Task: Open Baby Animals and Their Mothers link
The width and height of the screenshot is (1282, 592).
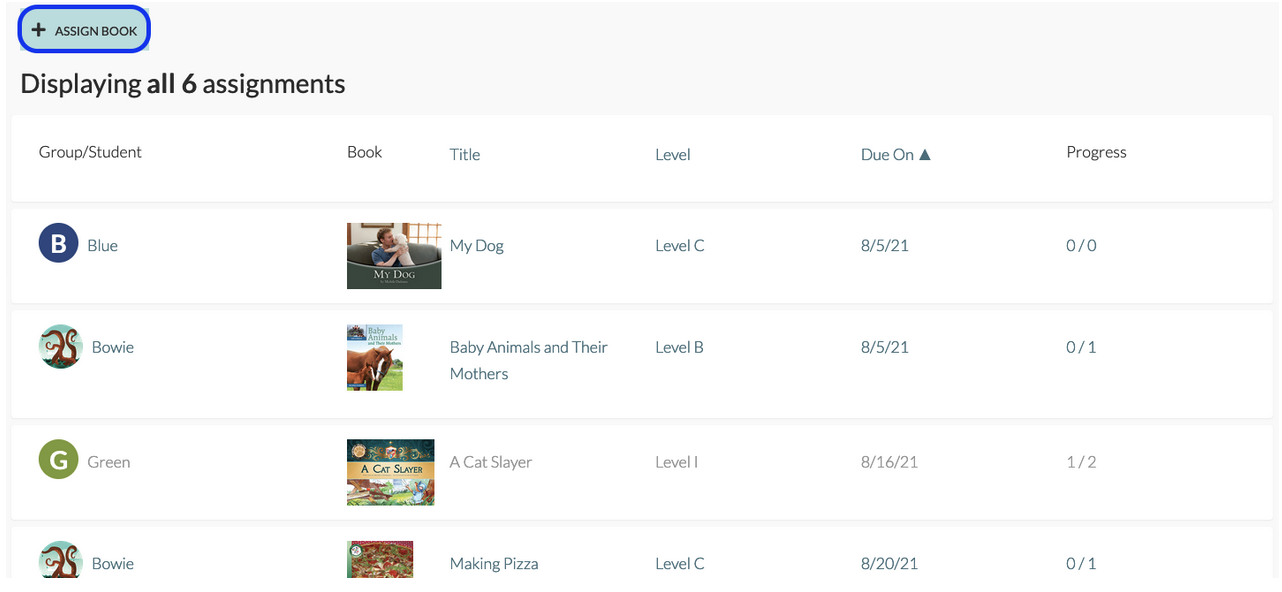Action: pyautogui.click(x=529, y=360)
